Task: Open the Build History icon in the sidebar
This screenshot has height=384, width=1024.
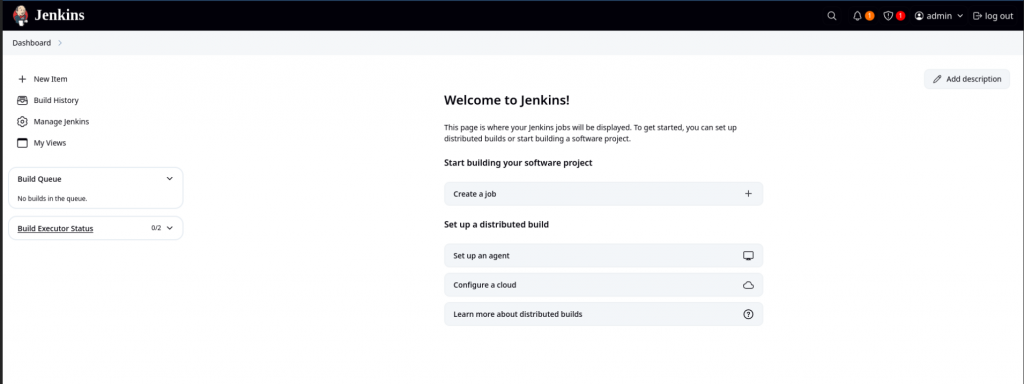Action: click(x=22, y=101)
